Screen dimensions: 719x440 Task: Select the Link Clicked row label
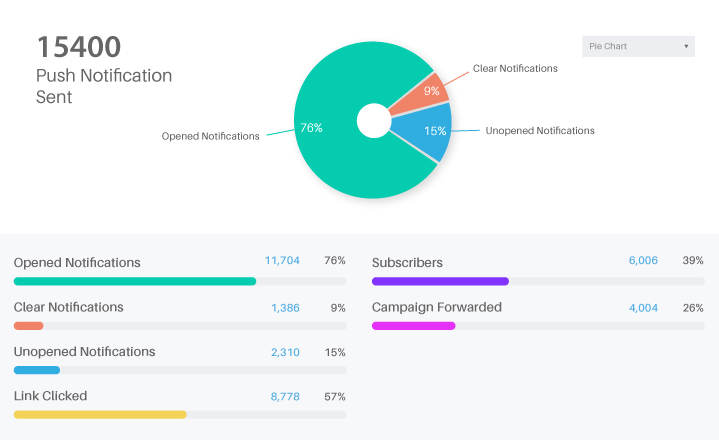click(x=50, y=396)
